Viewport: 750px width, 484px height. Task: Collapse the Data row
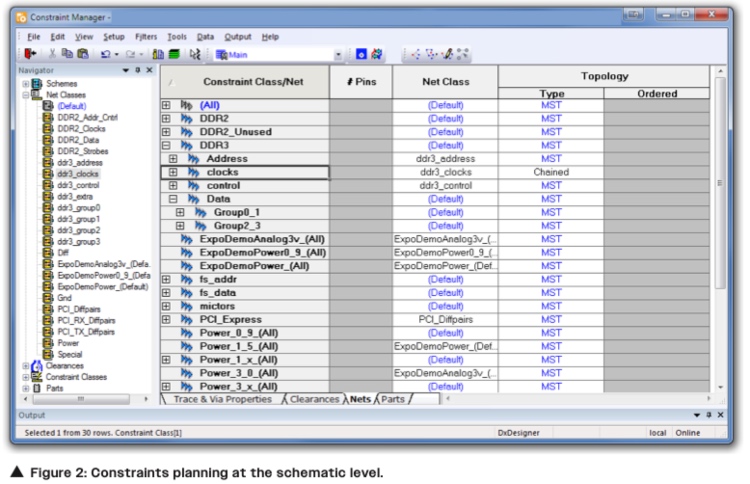[173, 199]
